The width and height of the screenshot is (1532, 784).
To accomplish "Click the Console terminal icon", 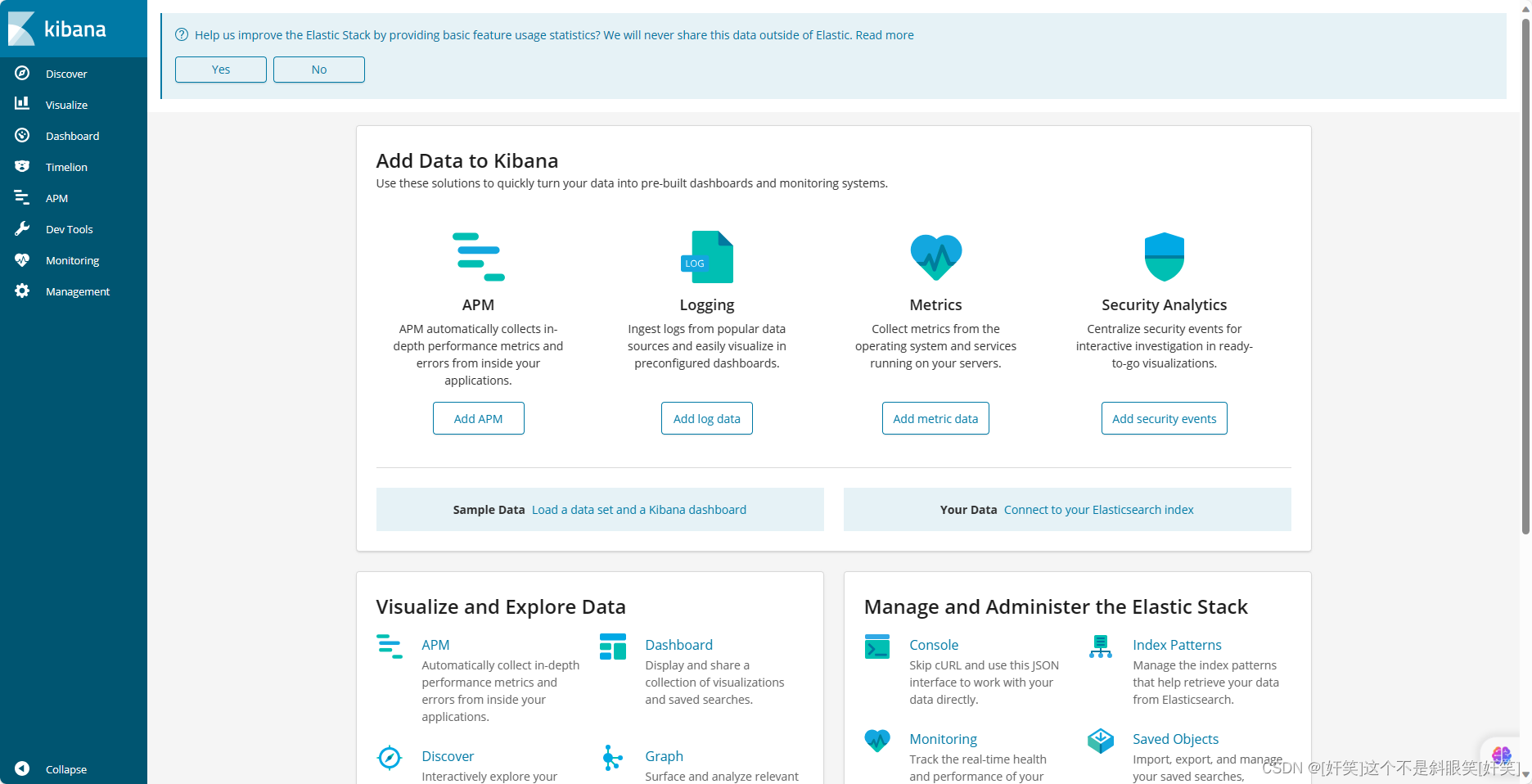I will [877, 646].
